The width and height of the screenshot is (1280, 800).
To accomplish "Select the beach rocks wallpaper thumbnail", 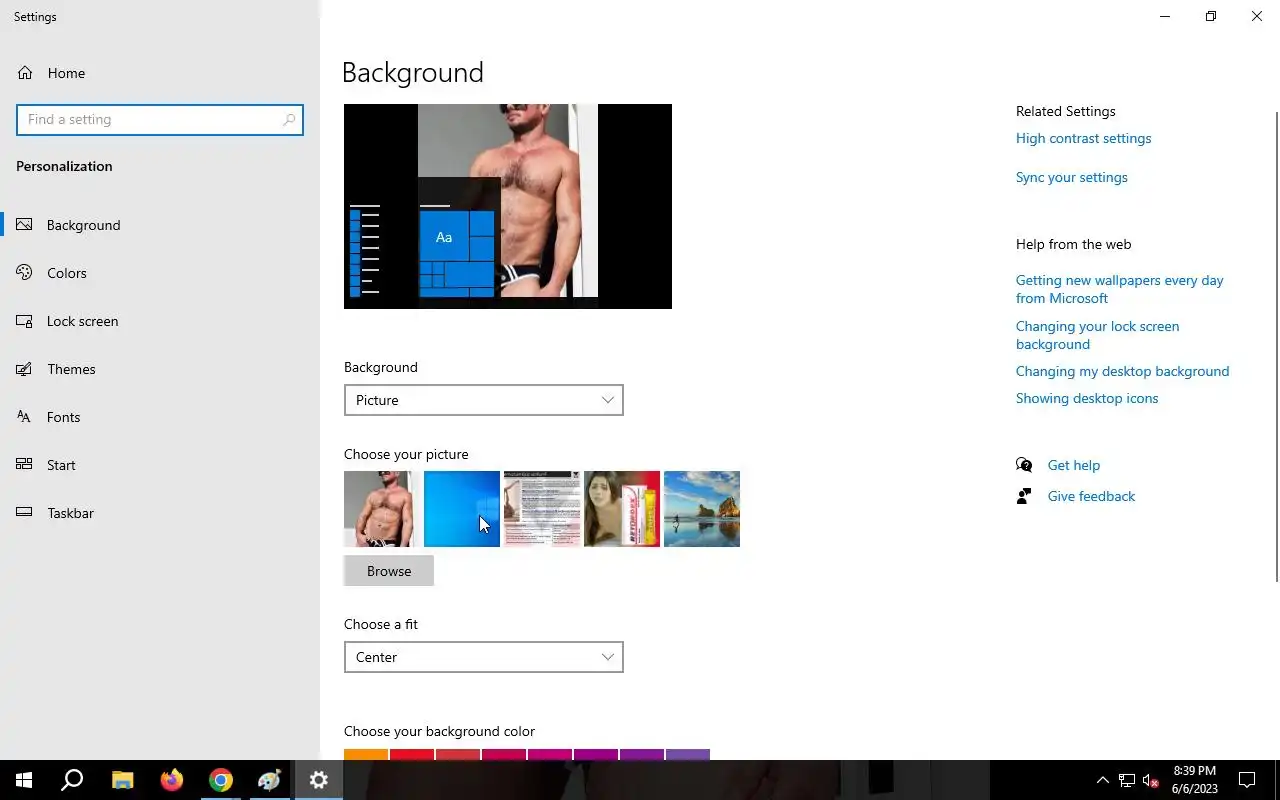I will click(702, 509).
